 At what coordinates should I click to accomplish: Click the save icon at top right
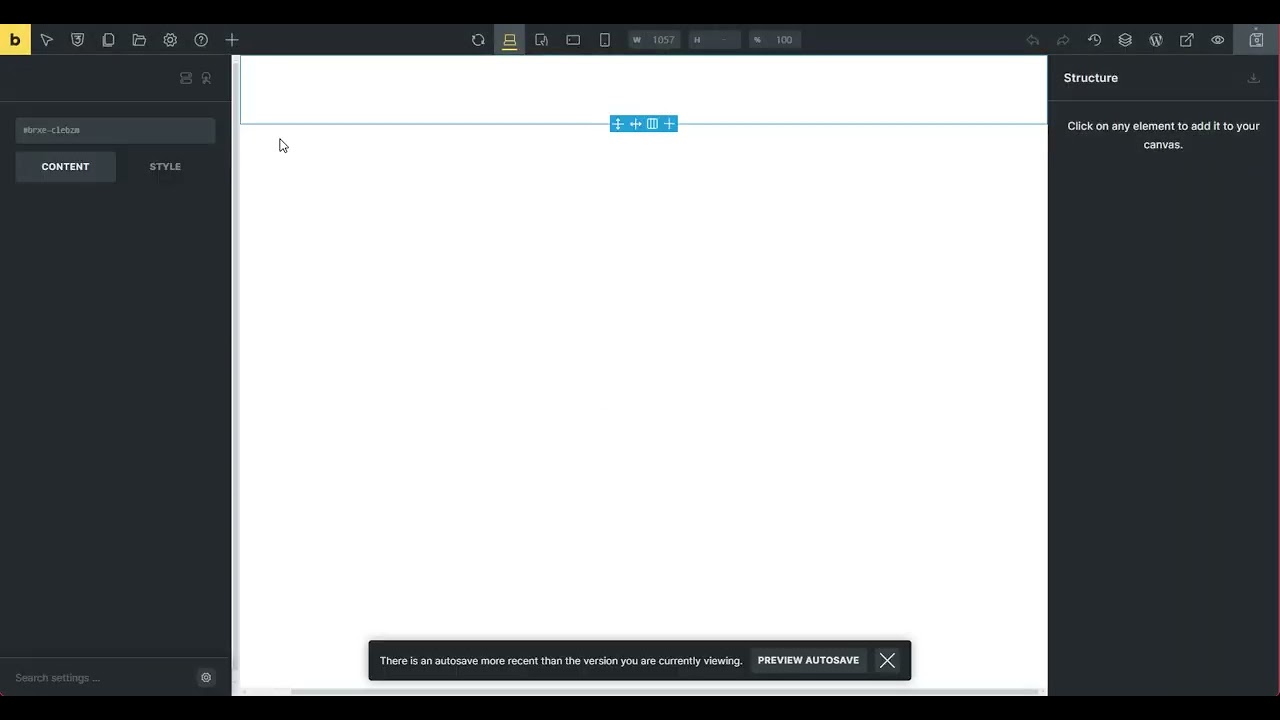coord(1256,40)
